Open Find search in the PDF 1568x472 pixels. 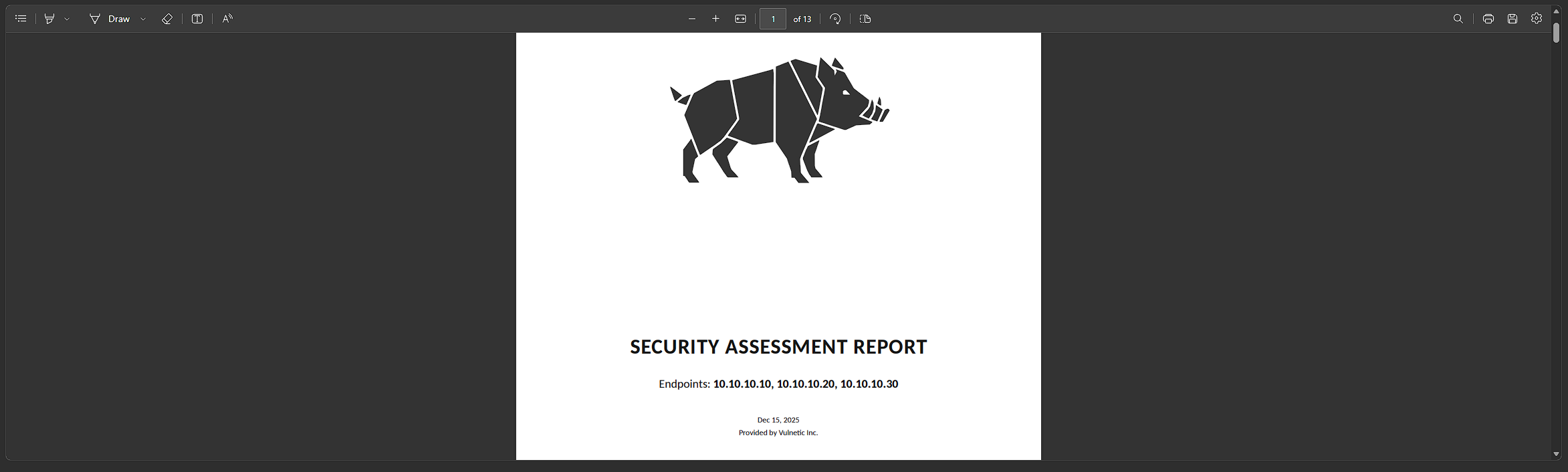click(1458, 19)
